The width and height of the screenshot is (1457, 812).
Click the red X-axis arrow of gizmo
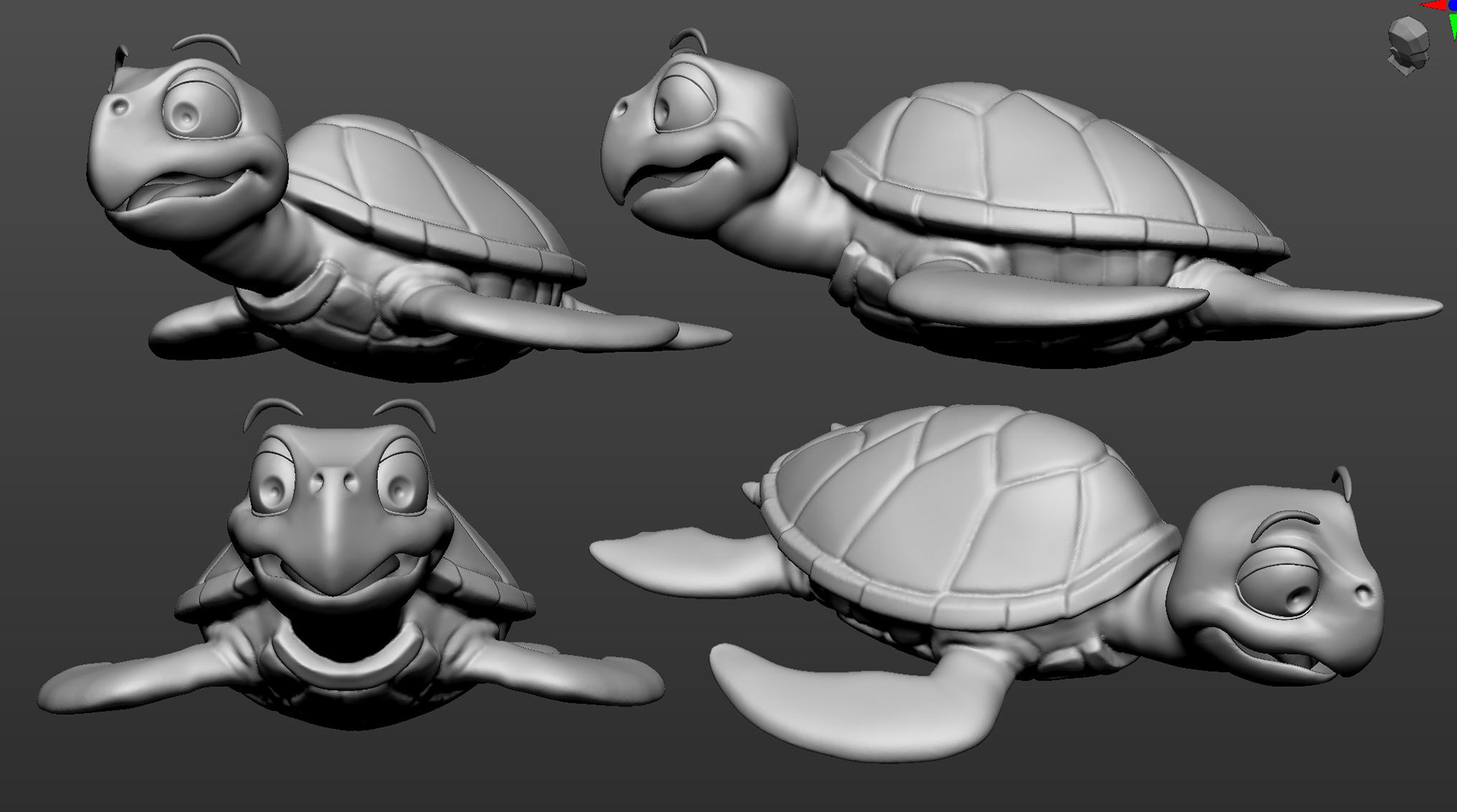coord(1434,5)
